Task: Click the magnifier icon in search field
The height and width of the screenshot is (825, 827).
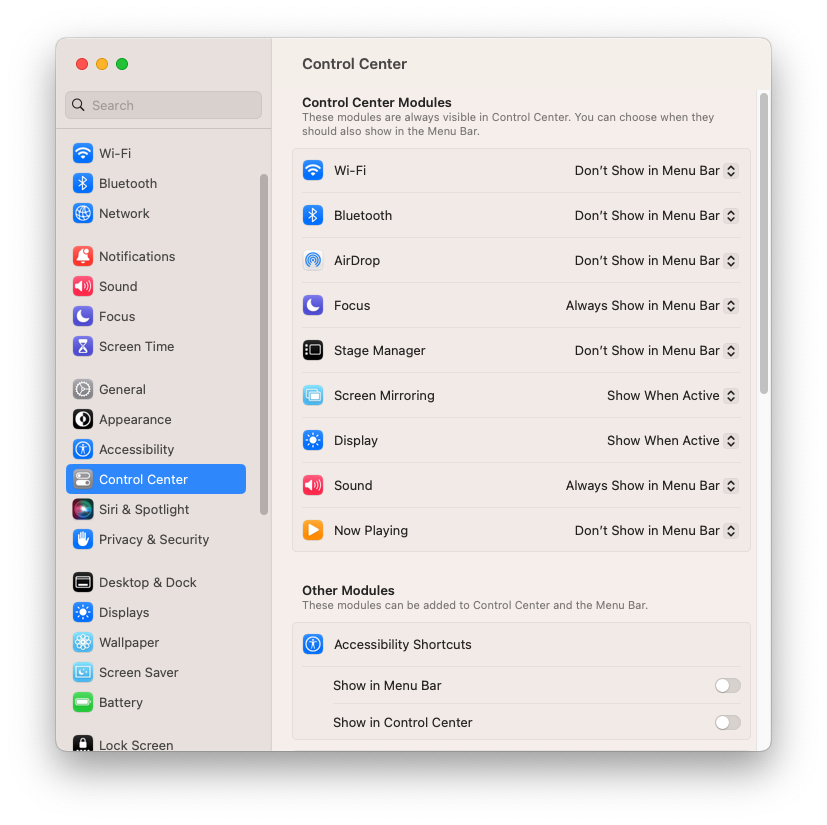Action: 78,105
